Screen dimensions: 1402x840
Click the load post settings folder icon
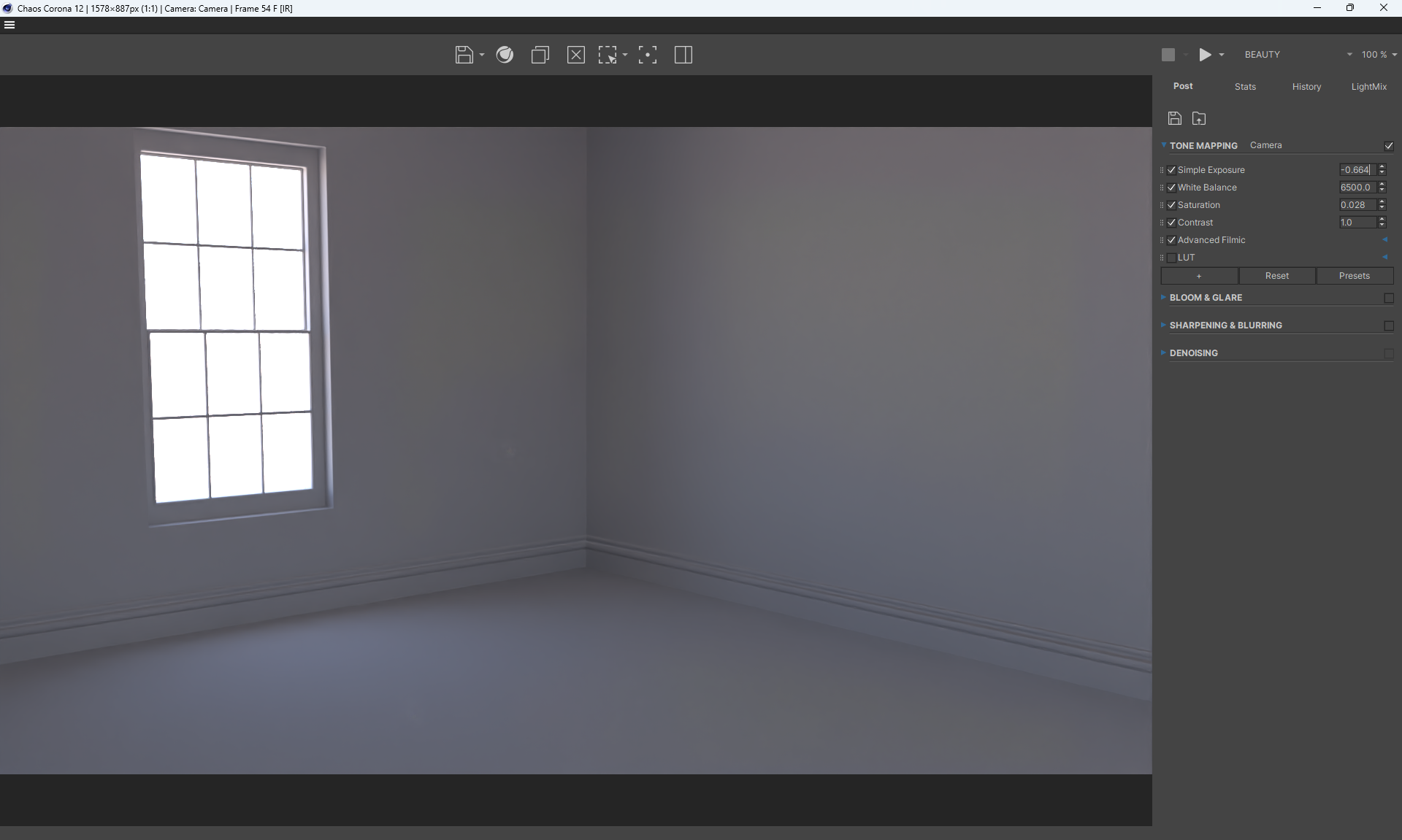click(x=1199, y=118)
